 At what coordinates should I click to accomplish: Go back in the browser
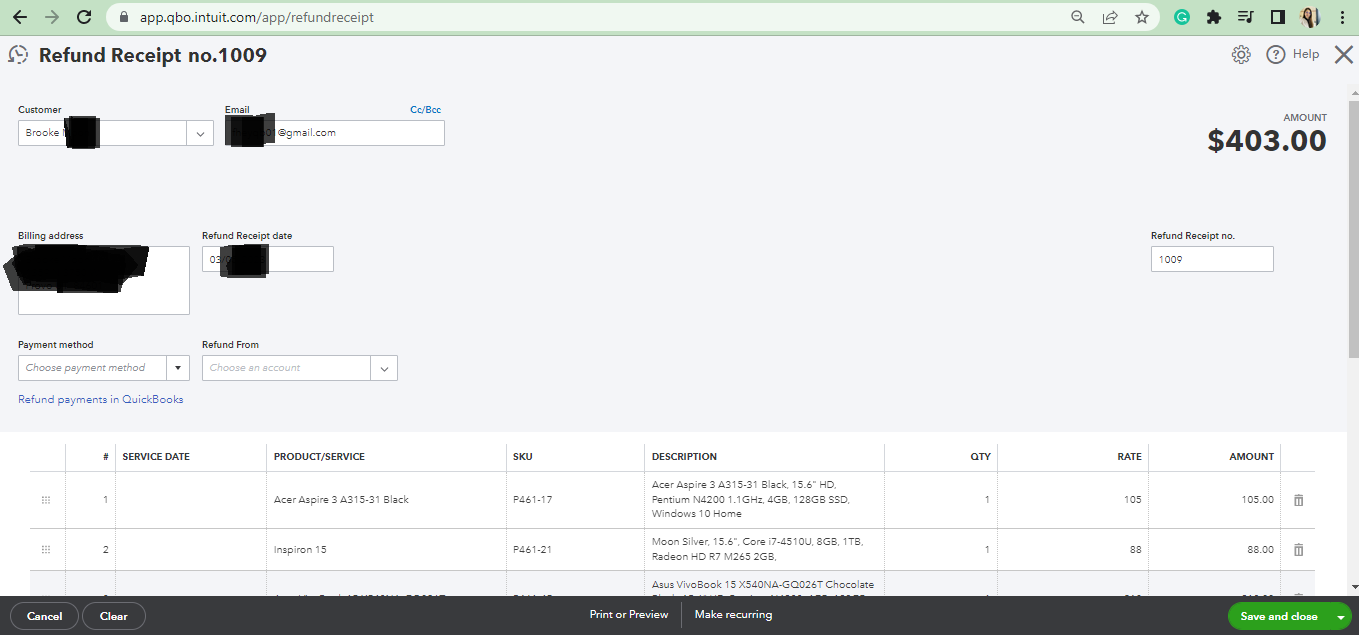pos(20,17)
